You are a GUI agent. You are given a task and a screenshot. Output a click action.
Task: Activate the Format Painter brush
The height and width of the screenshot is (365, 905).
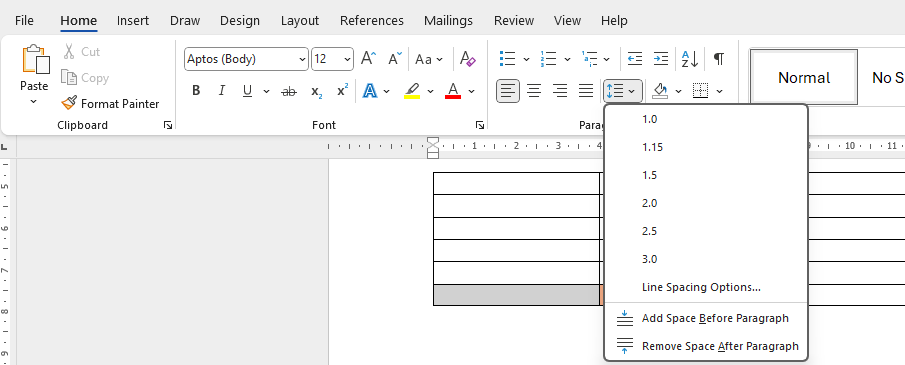tap(110, 104)
